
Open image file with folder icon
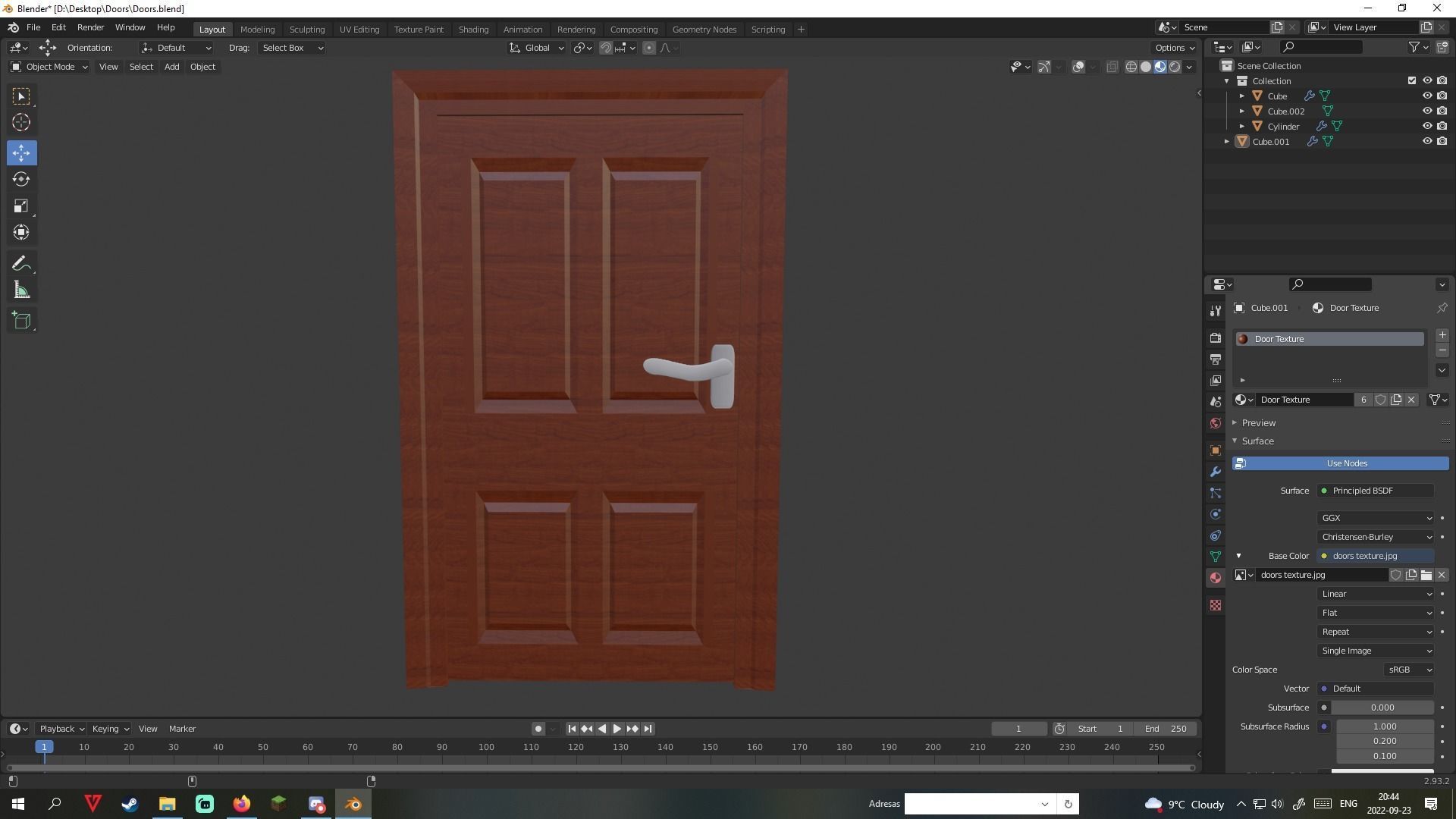(1426, 575)
